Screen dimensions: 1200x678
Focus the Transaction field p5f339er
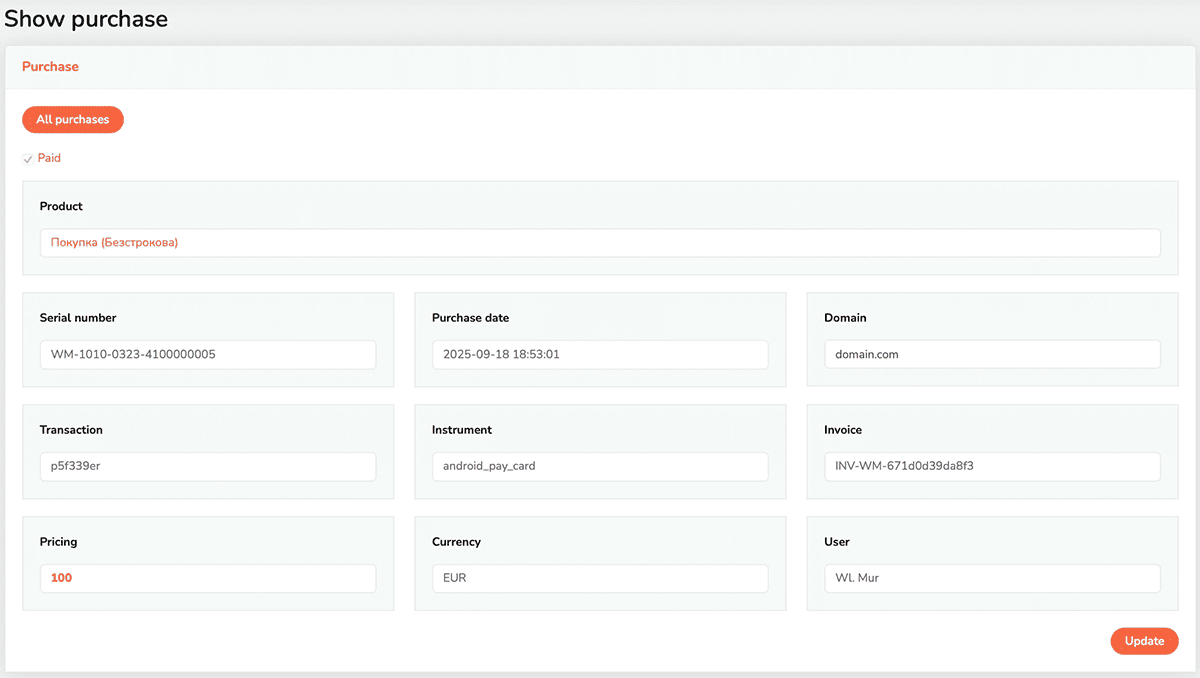tap(208, 466)
